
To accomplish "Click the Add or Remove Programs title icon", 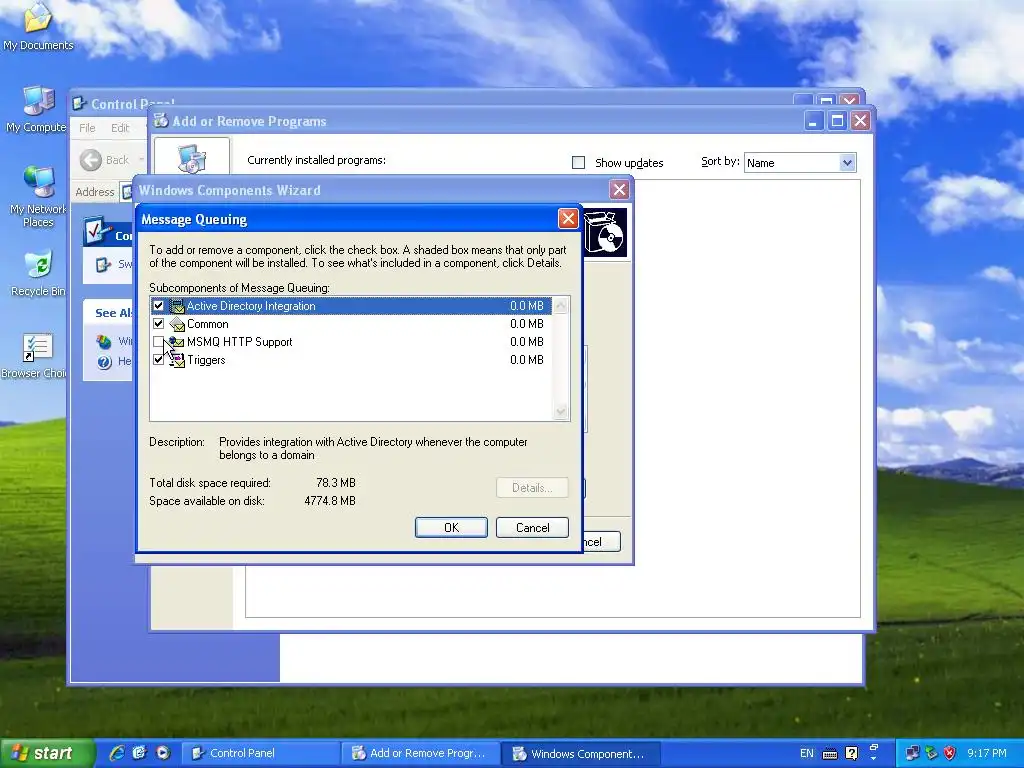I will 161,120.
